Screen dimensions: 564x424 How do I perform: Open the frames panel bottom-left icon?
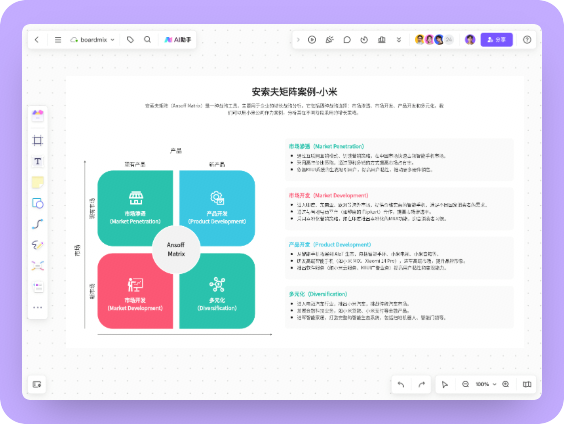point(37,384)
